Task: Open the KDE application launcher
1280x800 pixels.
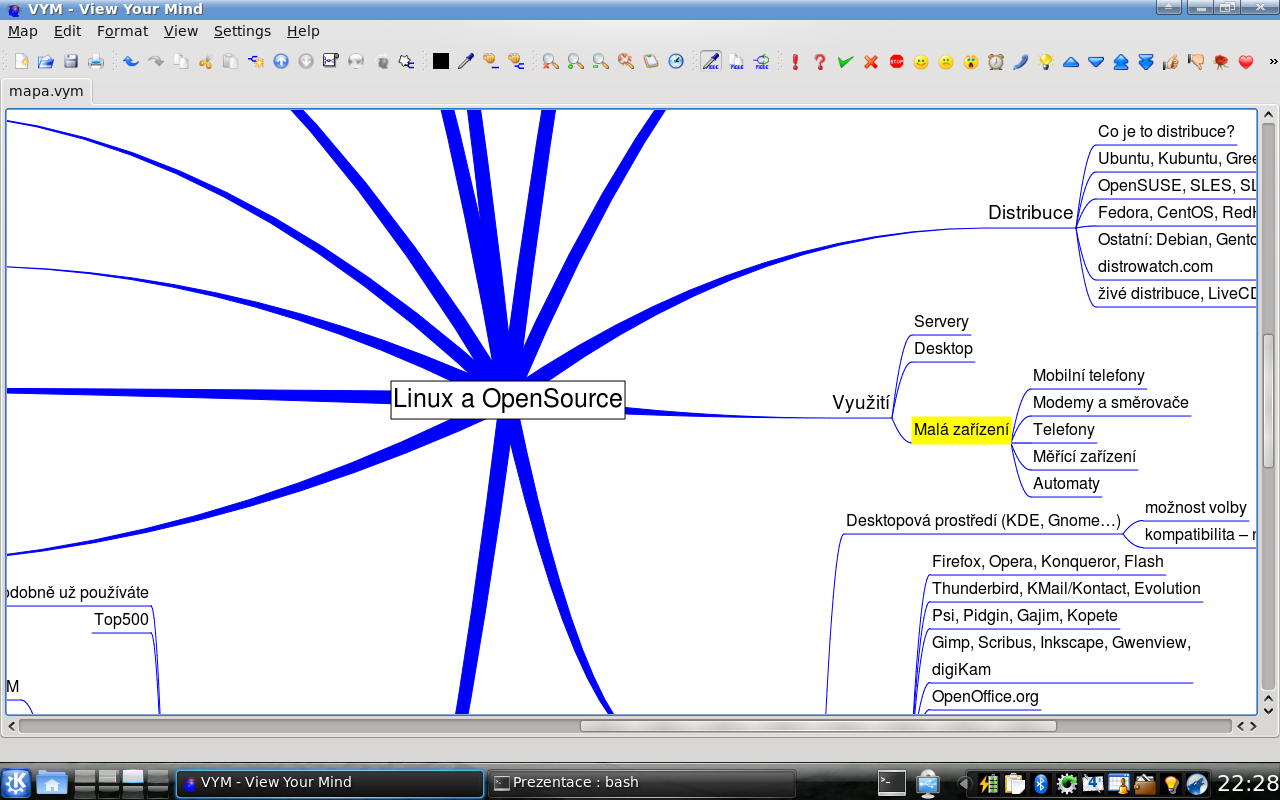Action: [x=16, y=783]
